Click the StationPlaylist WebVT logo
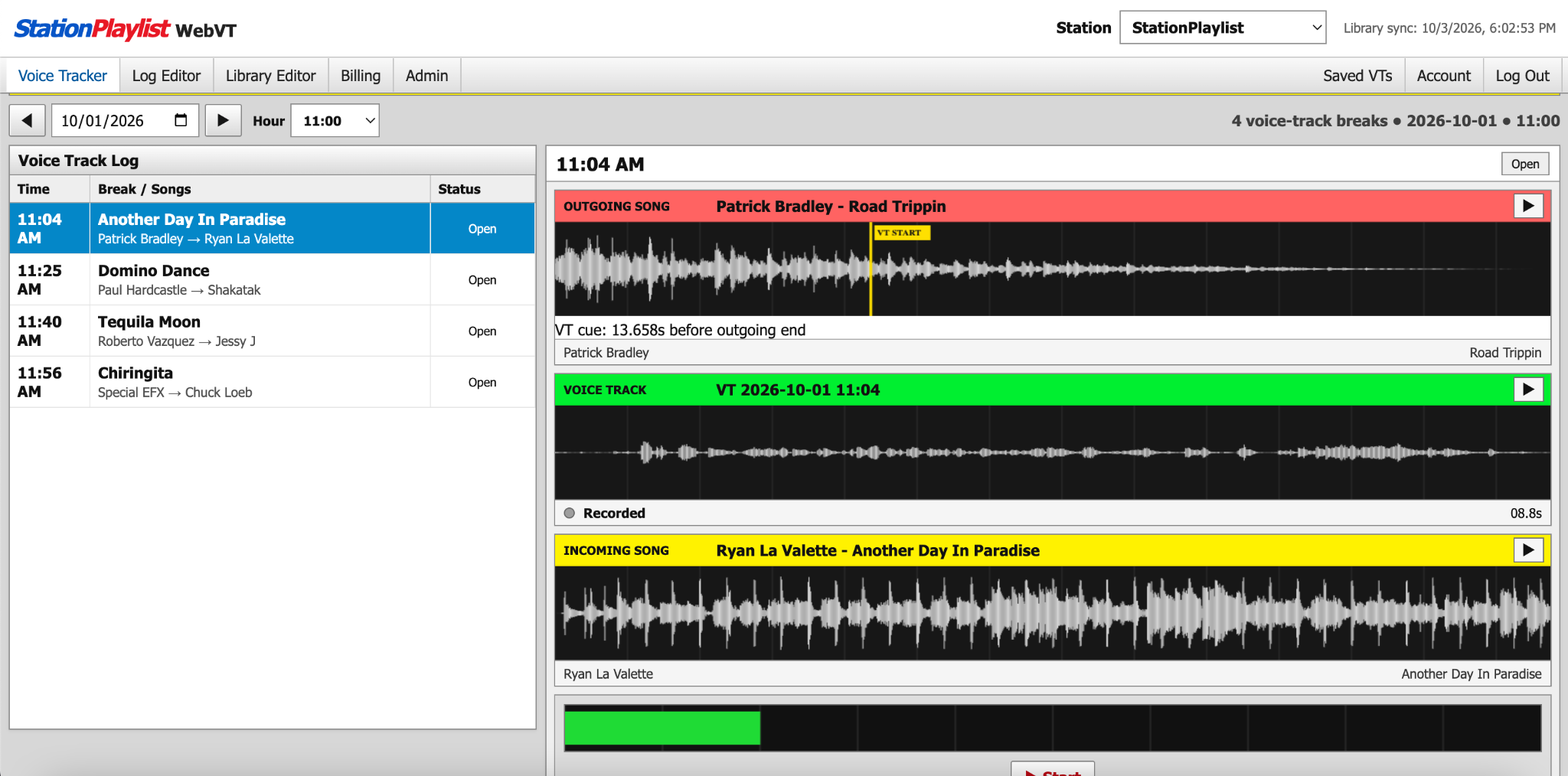Screen dimensions: 1568x776 [126, 29]
